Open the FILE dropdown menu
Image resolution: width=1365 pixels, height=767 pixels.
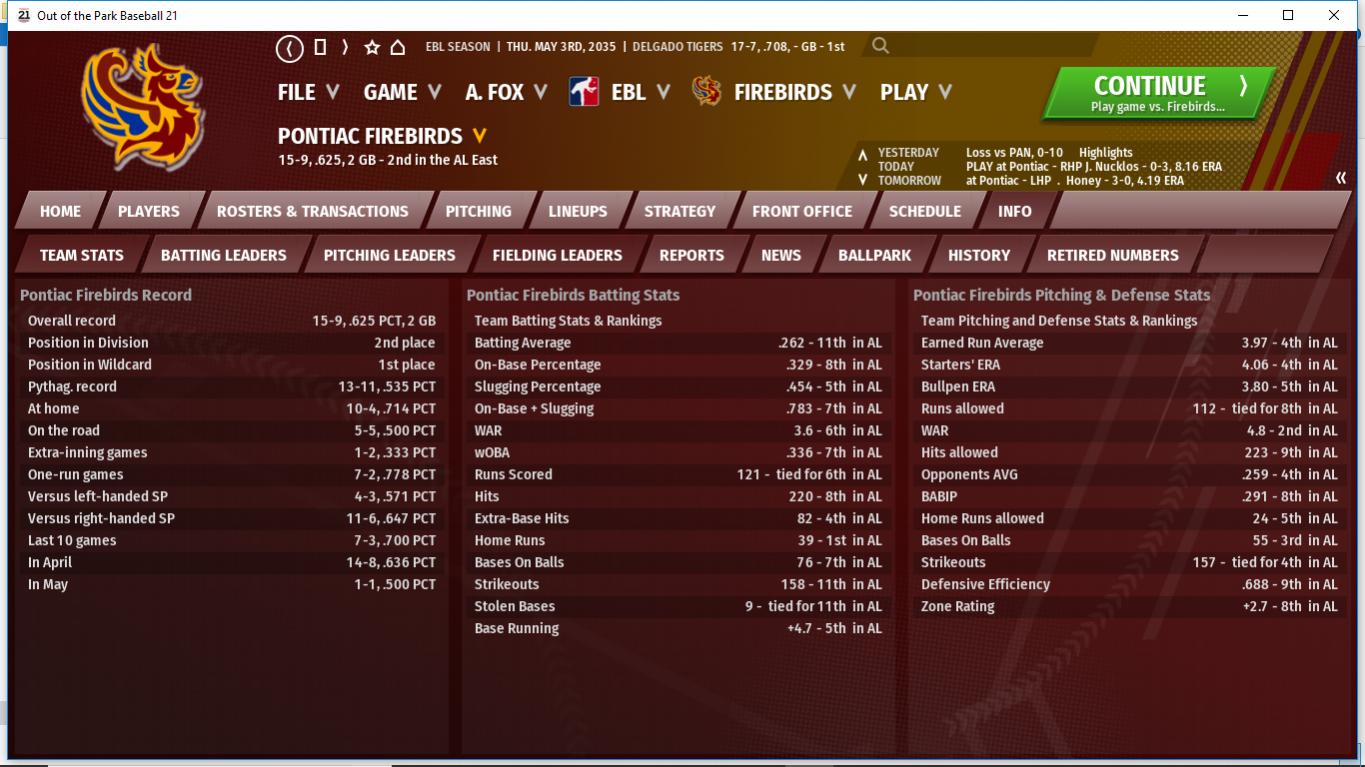[308, 92]
